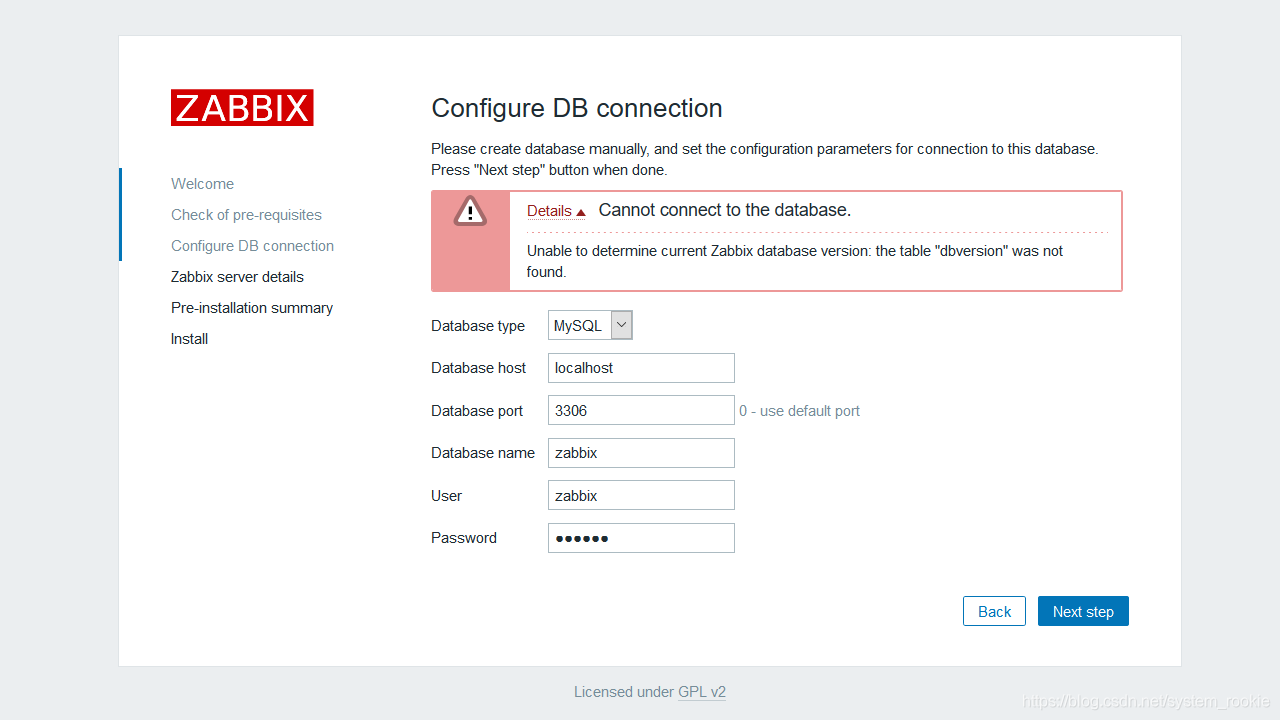Image resolution: width=1280 pixels, height=720 pixels.
Task: Click the Database type label
Action: 478,326
